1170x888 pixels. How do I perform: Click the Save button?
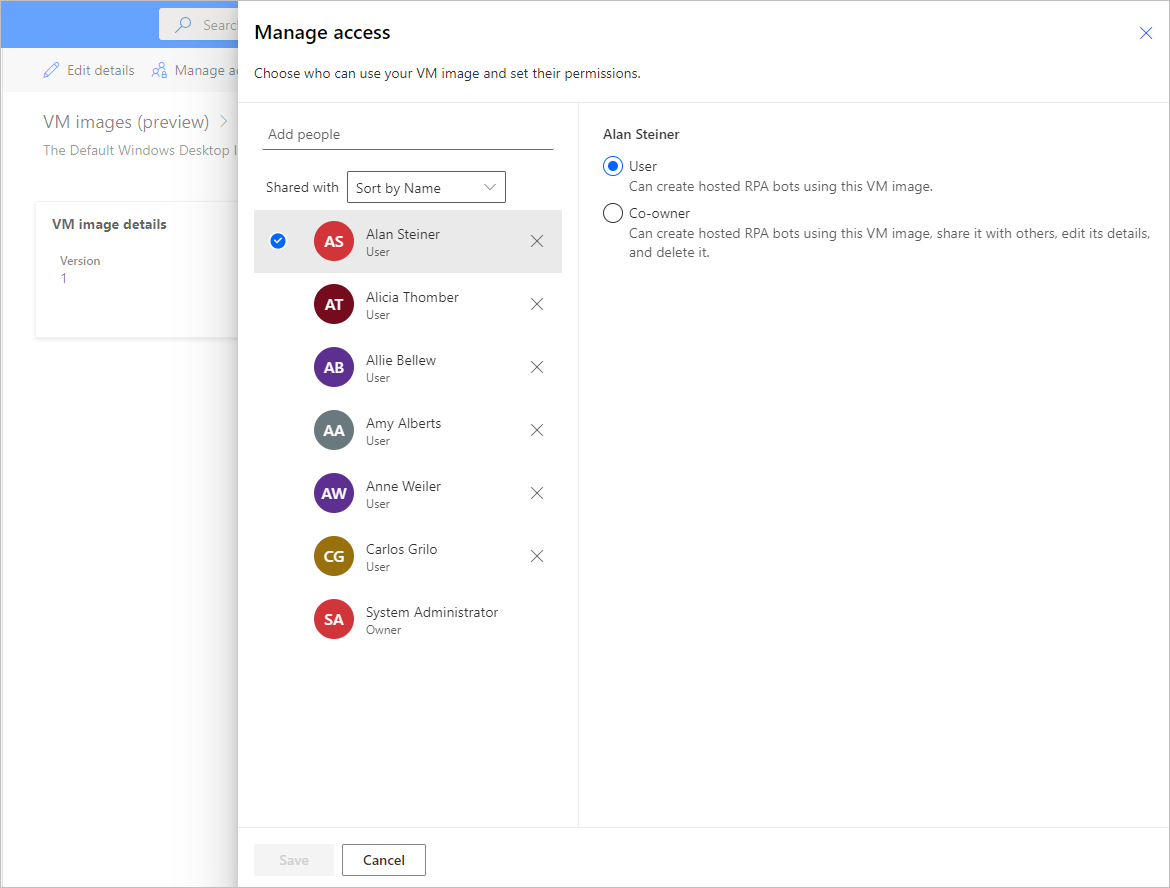pyautogui.click(x=294, y=860)
